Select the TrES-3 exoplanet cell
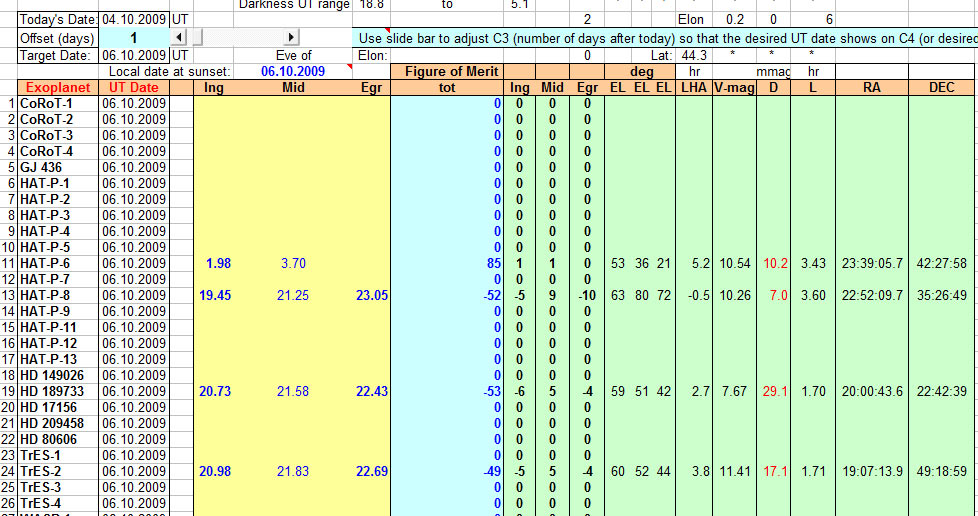Screen dimensions: 978x516 click(x=58, y=487)
